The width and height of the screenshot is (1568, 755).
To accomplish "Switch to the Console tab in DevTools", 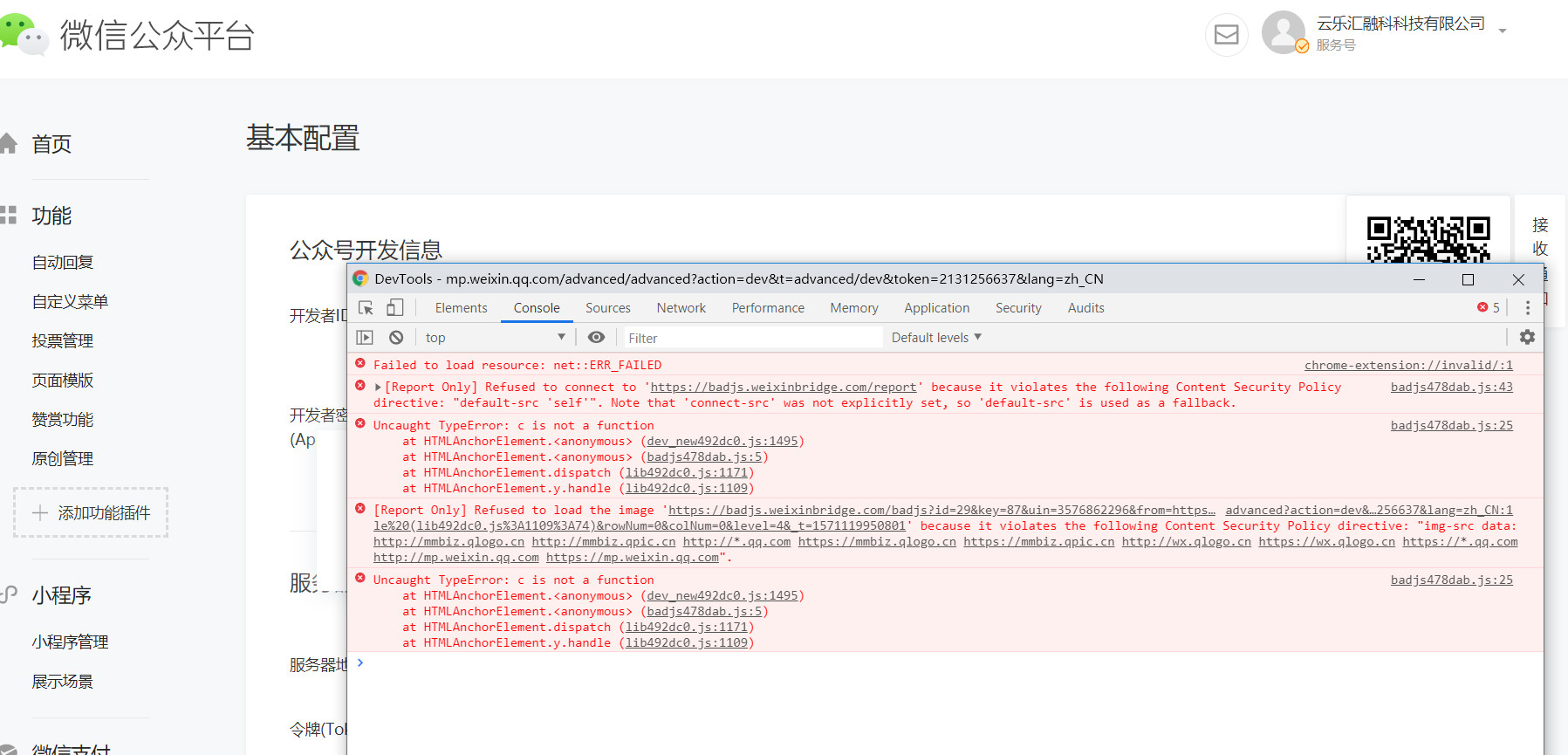I will (537, 308).
